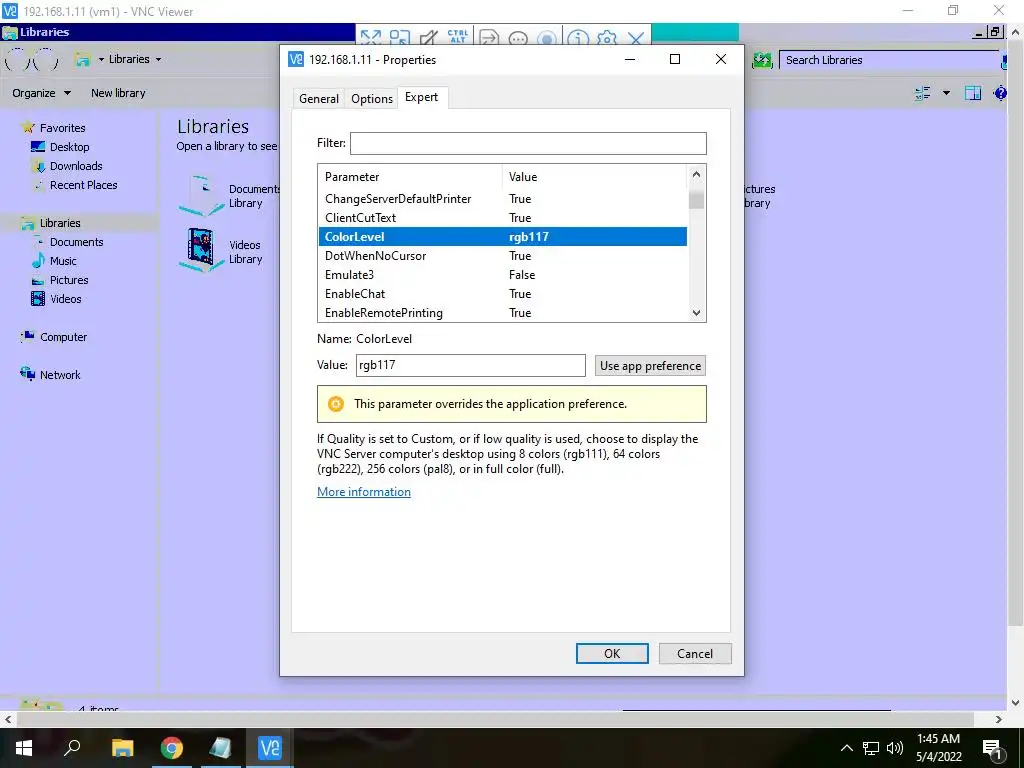Click the change view icon in Libraries toolbar
1024x768 pixels.
[923, 93]
